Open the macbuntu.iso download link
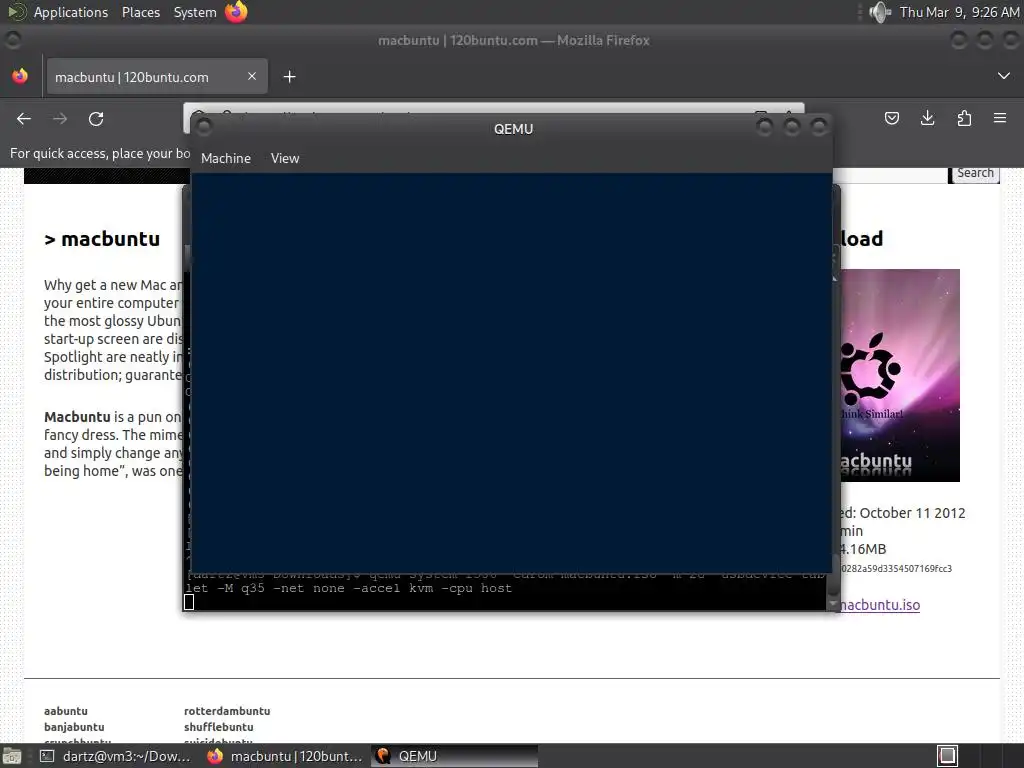 pos(880,605)
